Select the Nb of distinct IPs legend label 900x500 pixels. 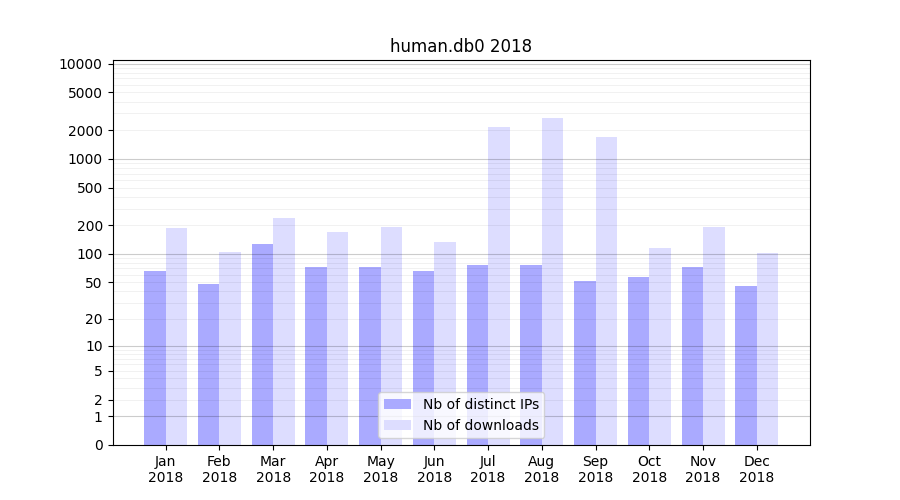(480, 404)
